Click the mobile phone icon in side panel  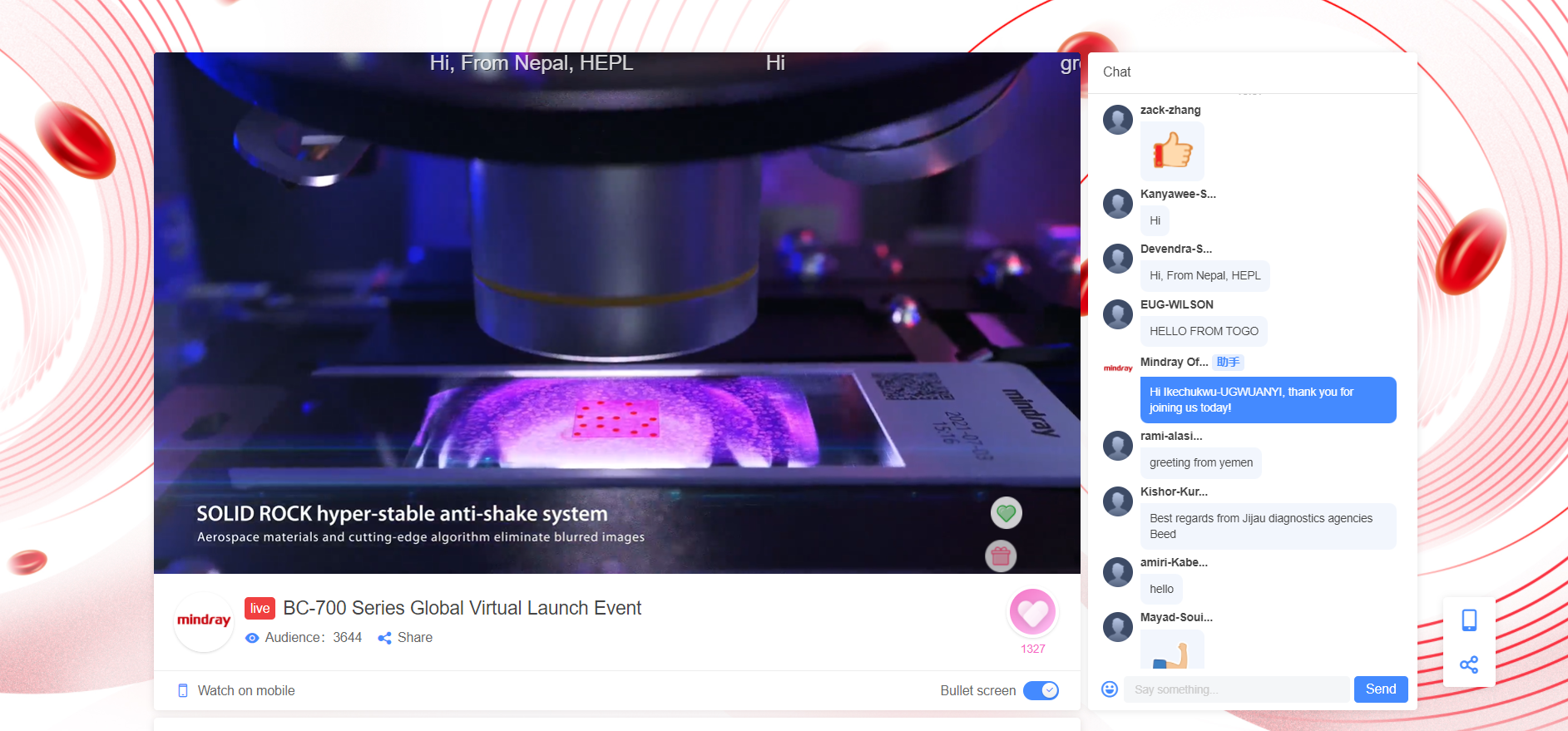[x=1469, y=620]
